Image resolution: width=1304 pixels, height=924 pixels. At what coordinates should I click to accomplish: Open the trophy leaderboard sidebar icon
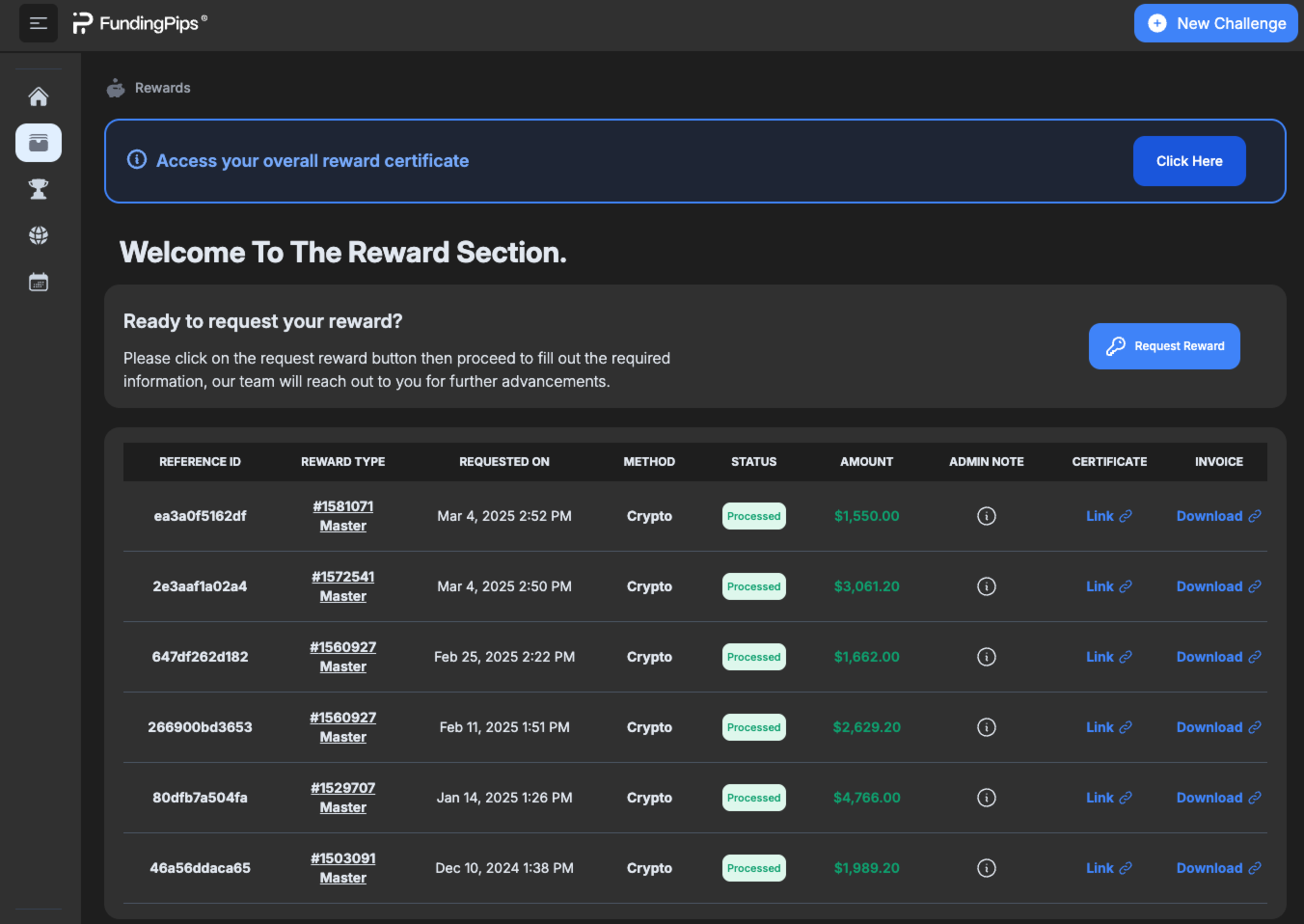(39, 189)
